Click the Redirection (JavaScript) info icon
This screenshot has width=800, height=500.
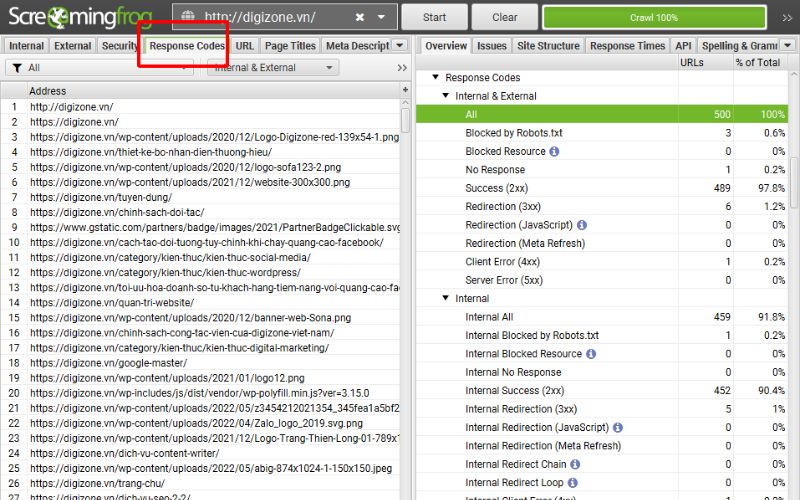point(582,224)
